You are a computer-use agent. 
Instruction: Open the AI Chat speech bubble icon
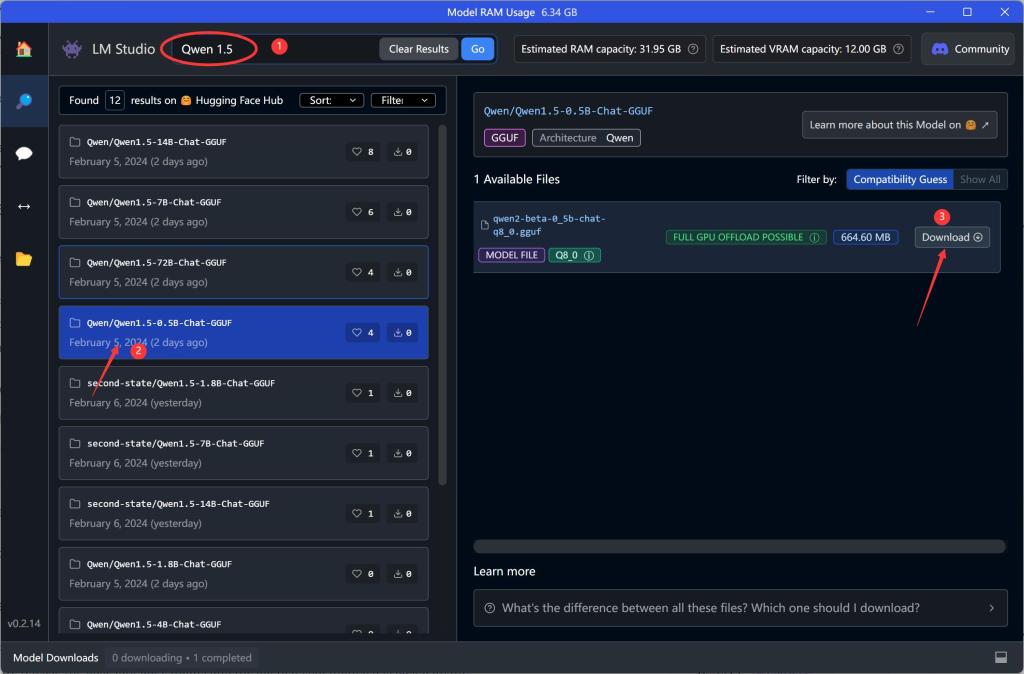coord(24,153)
